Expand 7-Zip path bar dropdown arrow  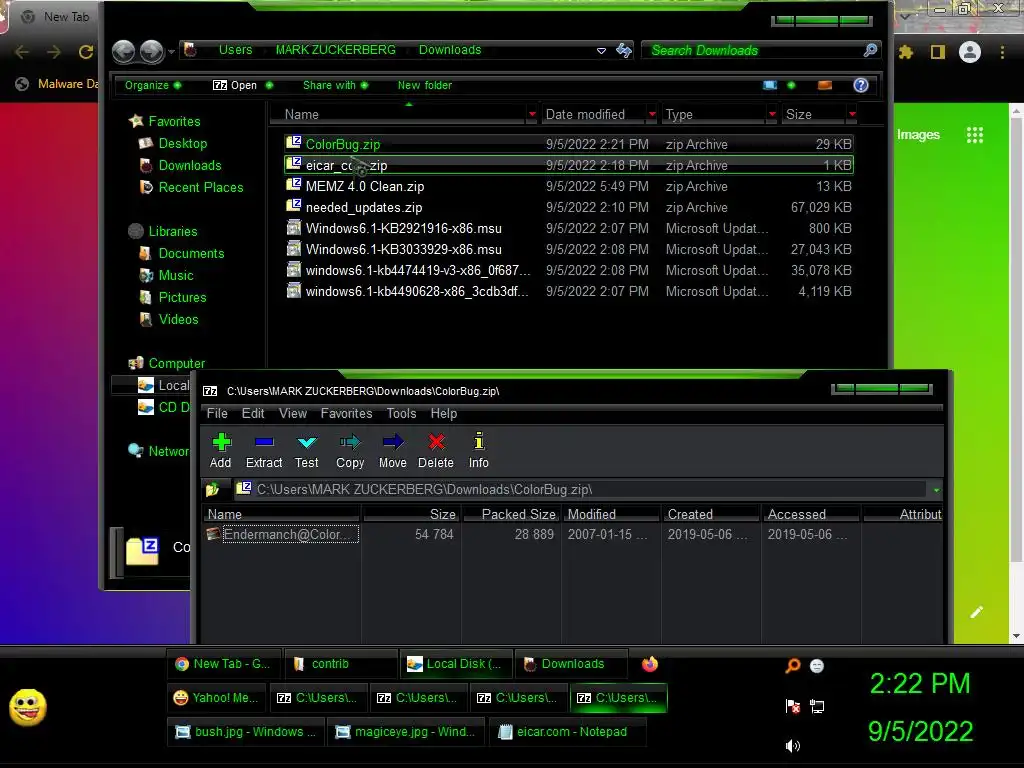(x=936, y=490)
